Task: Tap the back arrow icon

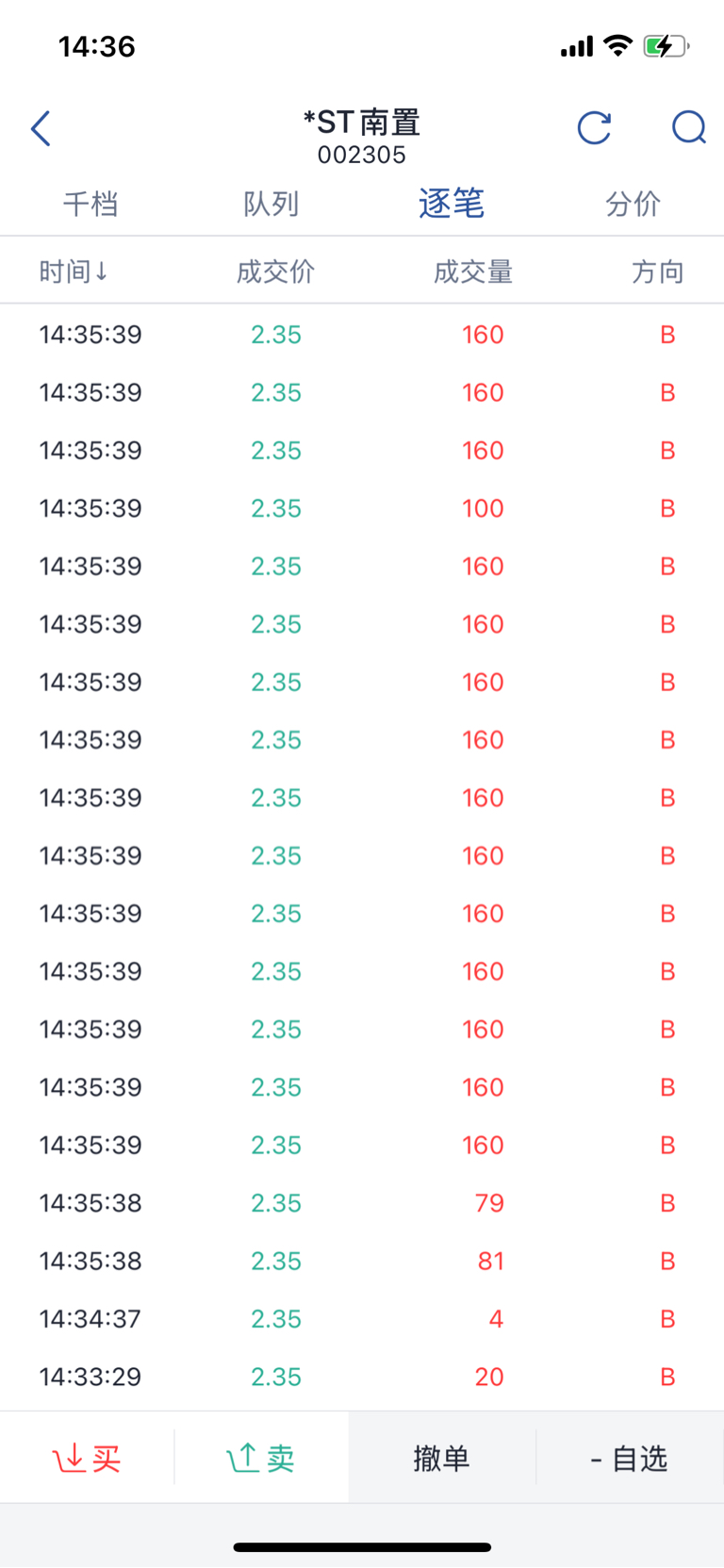Action: click(x=41, y=128)
